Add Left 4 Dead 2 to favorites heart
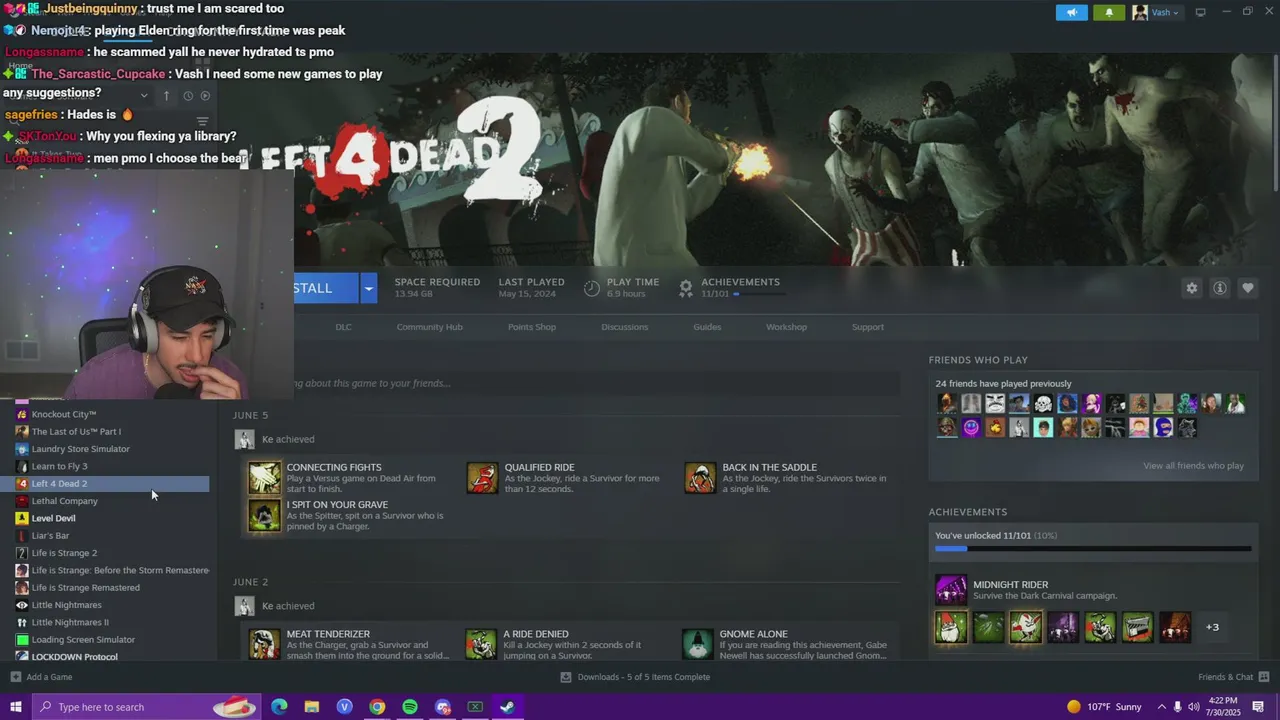 point(1248,288)
